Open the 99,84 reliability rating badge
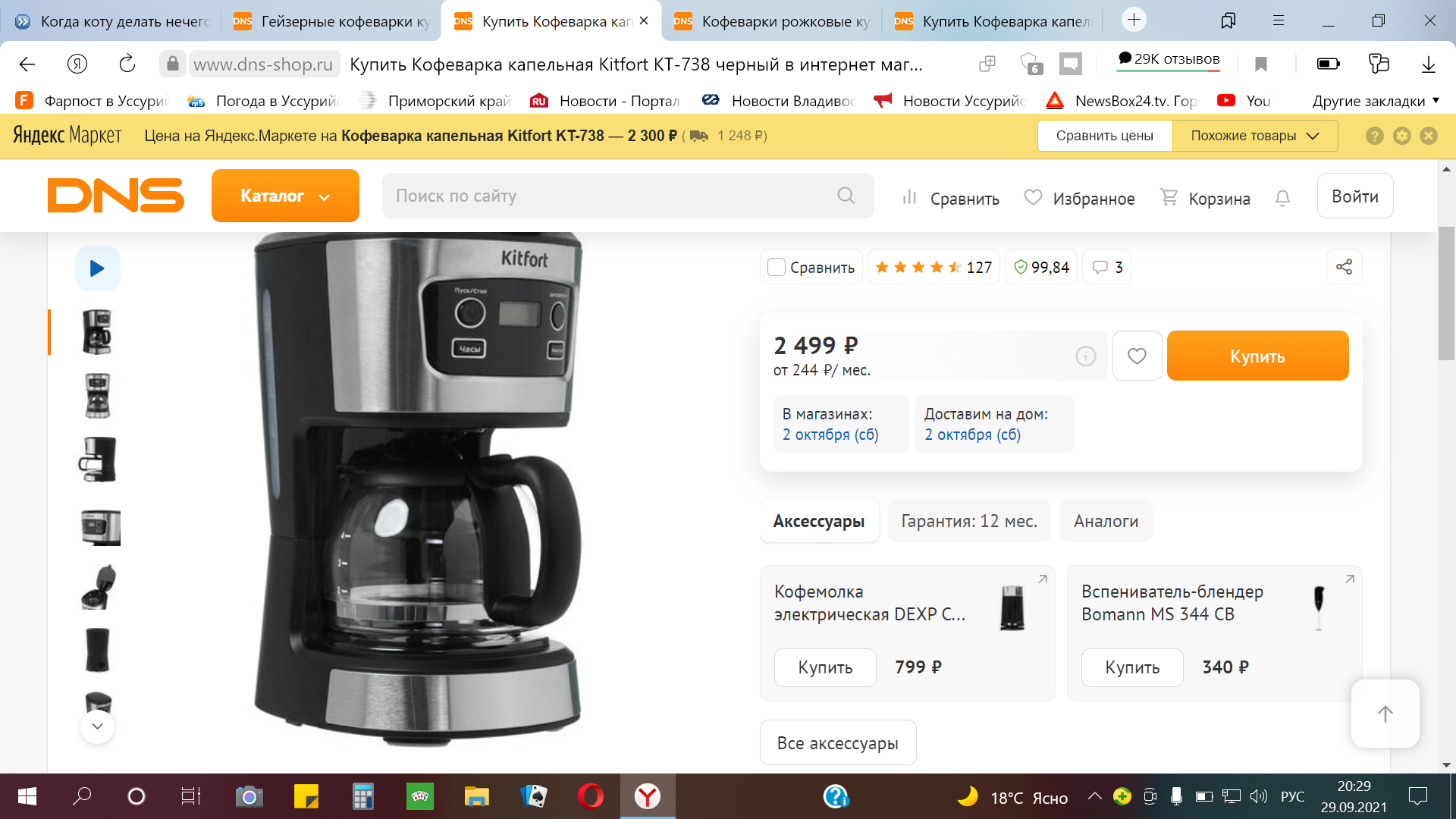 tap(1041, 267)
